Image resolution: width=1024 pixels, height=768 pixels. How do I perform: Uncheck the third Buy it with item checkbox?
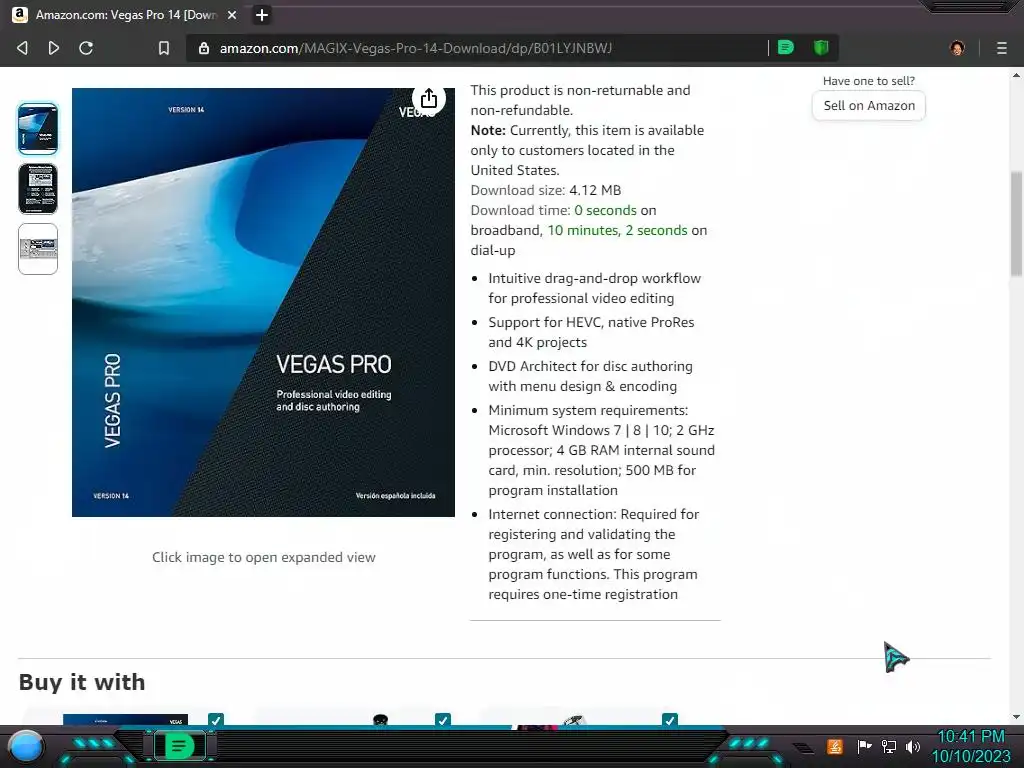[x=669, y=719]
